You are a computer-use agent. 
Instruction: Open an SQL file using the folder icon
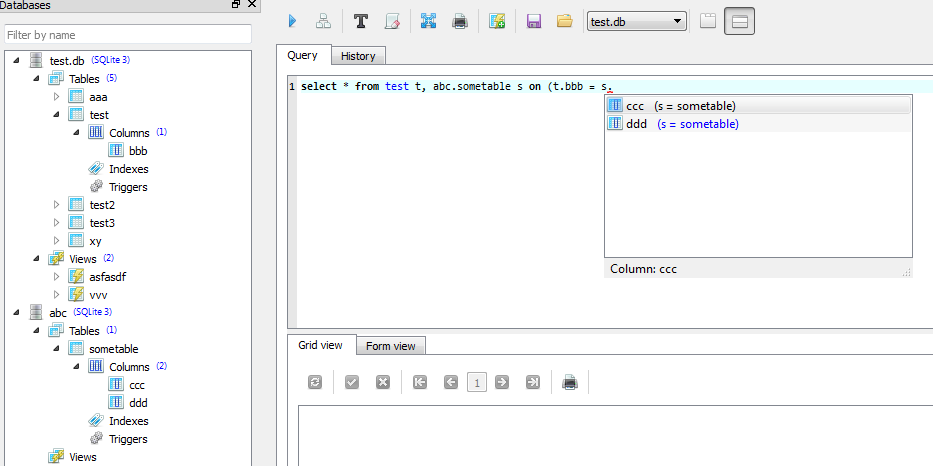[x=565, y=21]
